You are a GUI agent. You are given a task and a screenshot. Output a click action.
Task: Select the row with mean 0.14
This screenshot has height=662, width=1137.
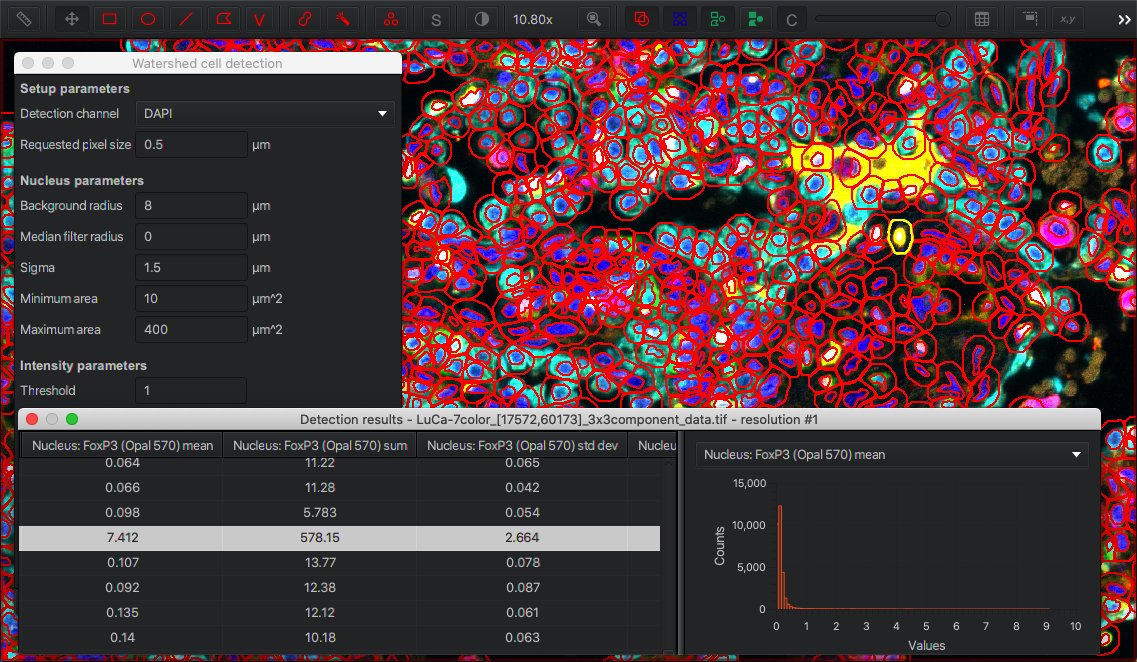tap(339, 637)
